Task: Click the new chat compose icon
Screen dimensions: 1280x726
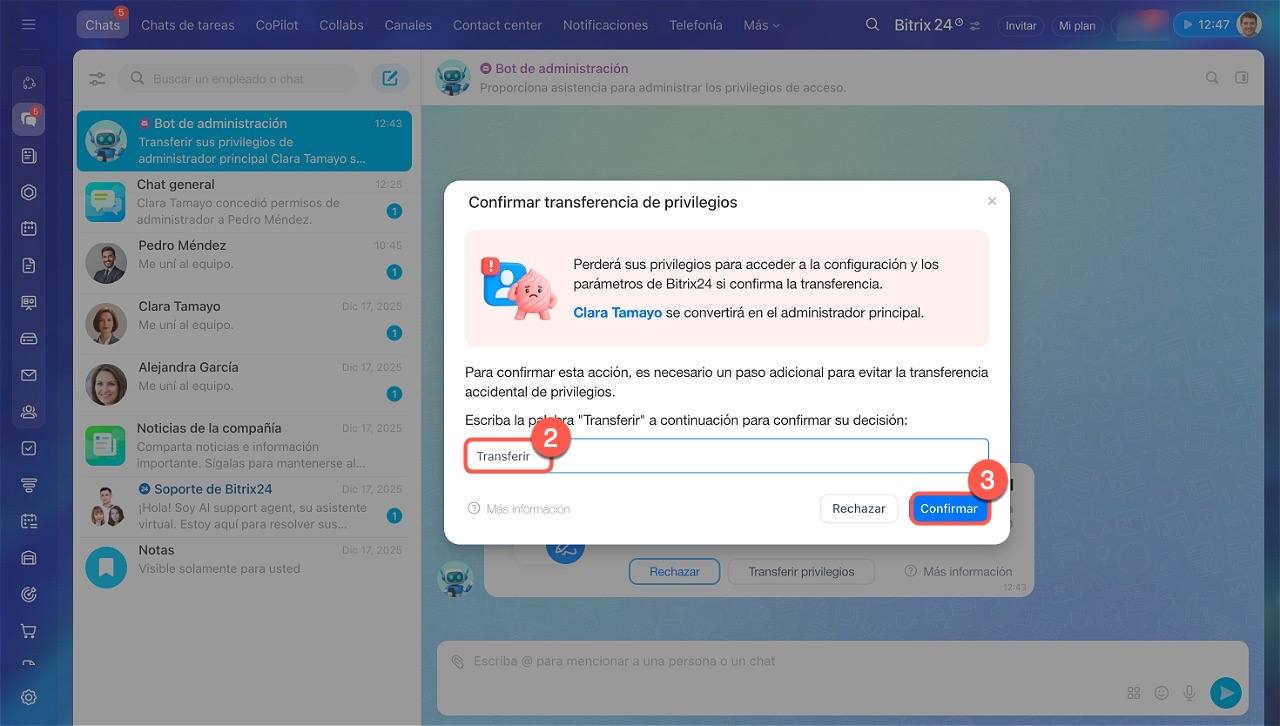Action: [391, 79]
